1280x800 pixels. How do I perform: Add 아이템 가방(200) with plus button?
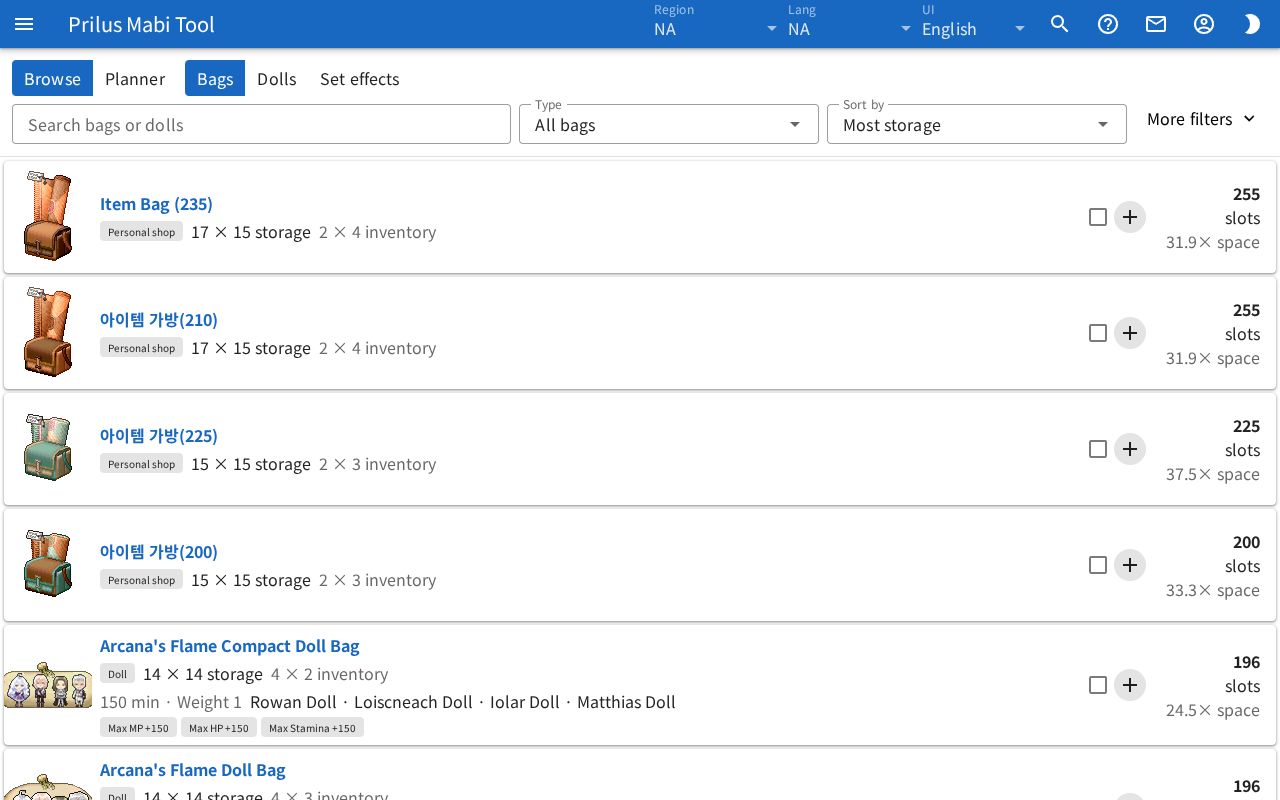(x=1130, y=565)
